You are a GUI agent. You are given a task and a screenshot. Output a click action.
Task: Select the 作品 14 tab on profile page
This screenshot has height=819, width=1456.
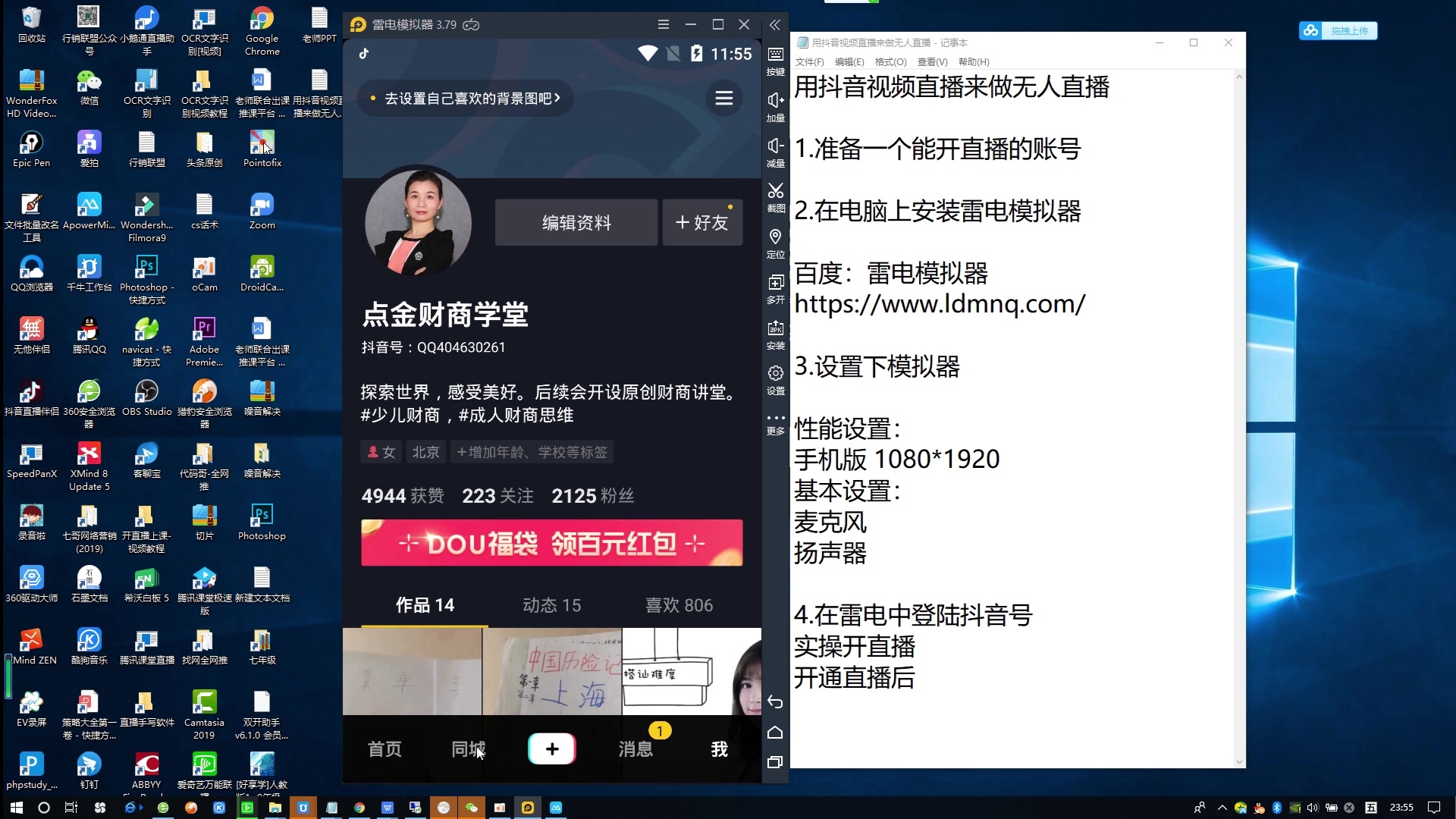click(424, 604)
